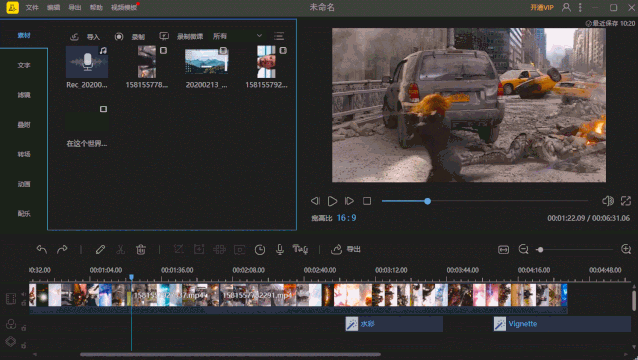638x360 pixels.
Task: Select the crop tool icon
Action: coord(178,249)
